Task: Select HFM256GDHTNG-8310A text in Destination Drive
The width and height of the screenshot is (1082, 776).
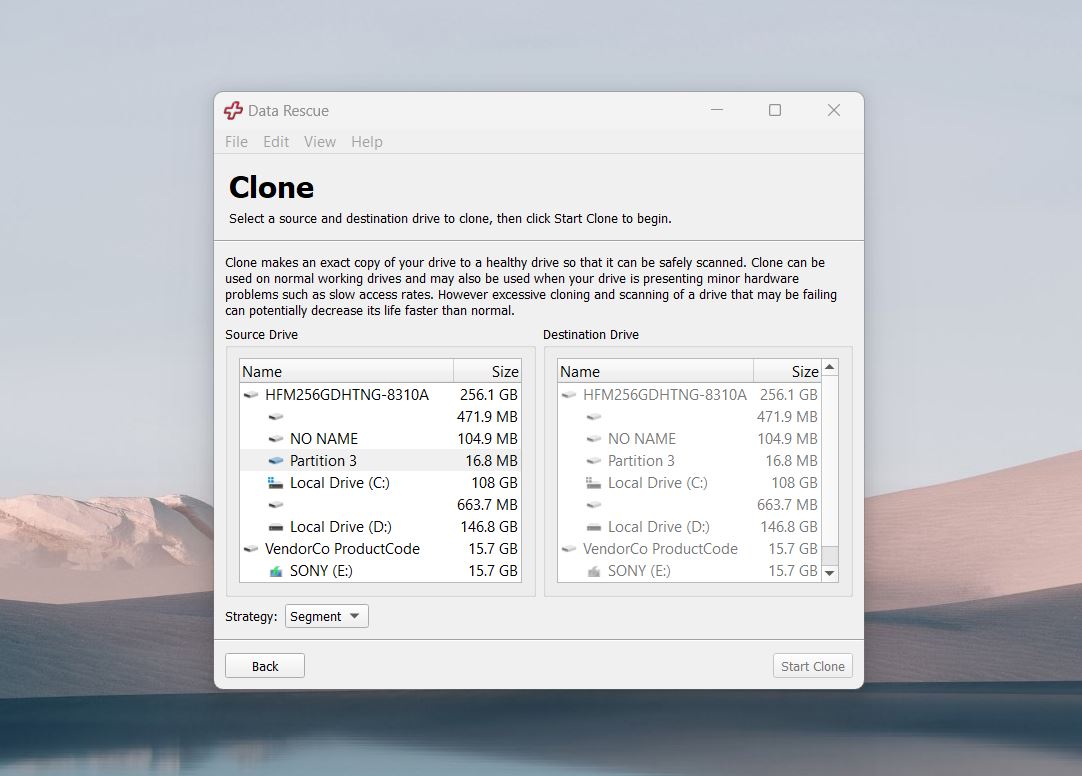Action: (x=665, y=395)
